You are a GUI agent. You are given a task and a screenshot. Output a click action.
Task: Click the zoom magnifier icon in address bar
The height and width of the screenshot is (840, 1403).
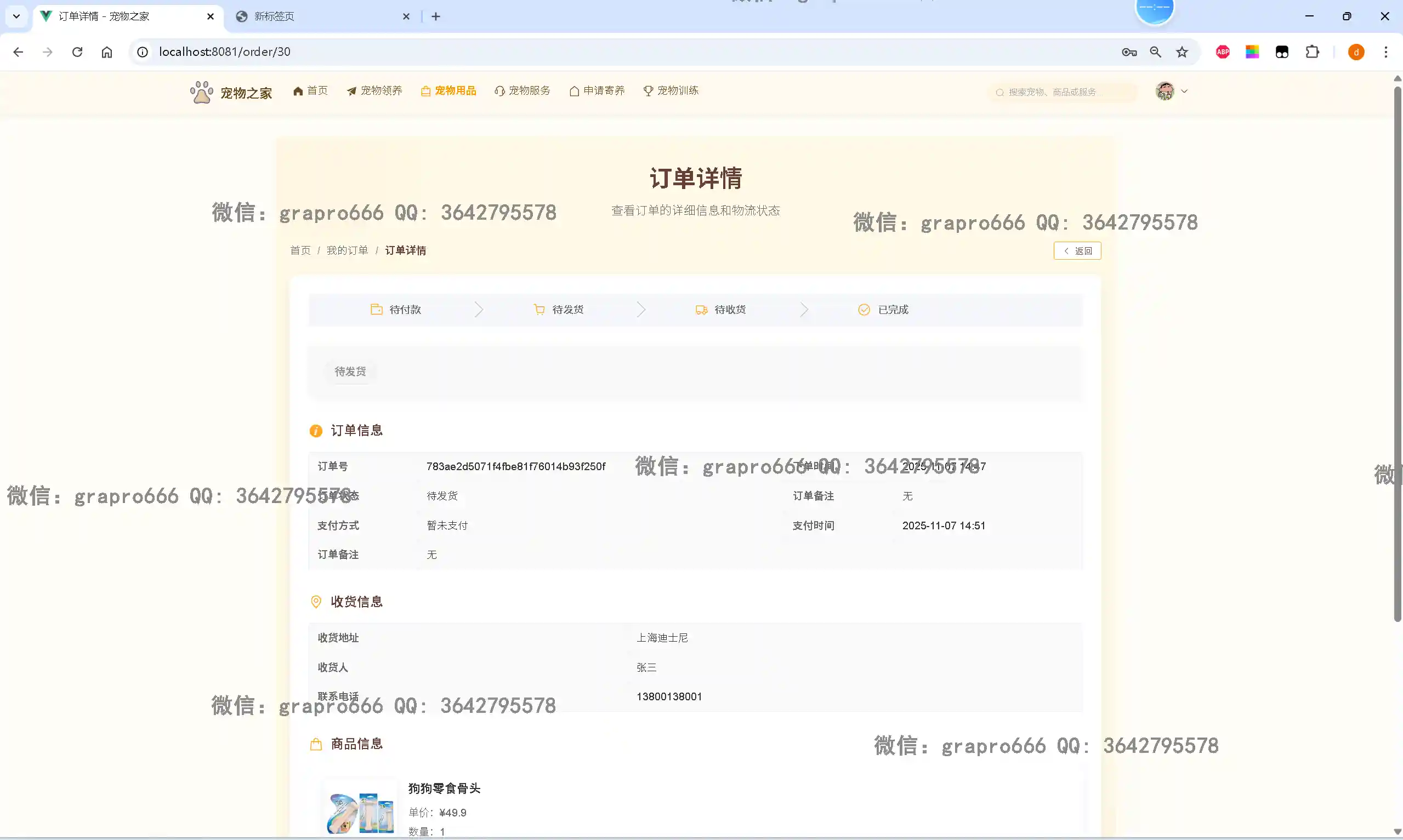point(1155,52)
